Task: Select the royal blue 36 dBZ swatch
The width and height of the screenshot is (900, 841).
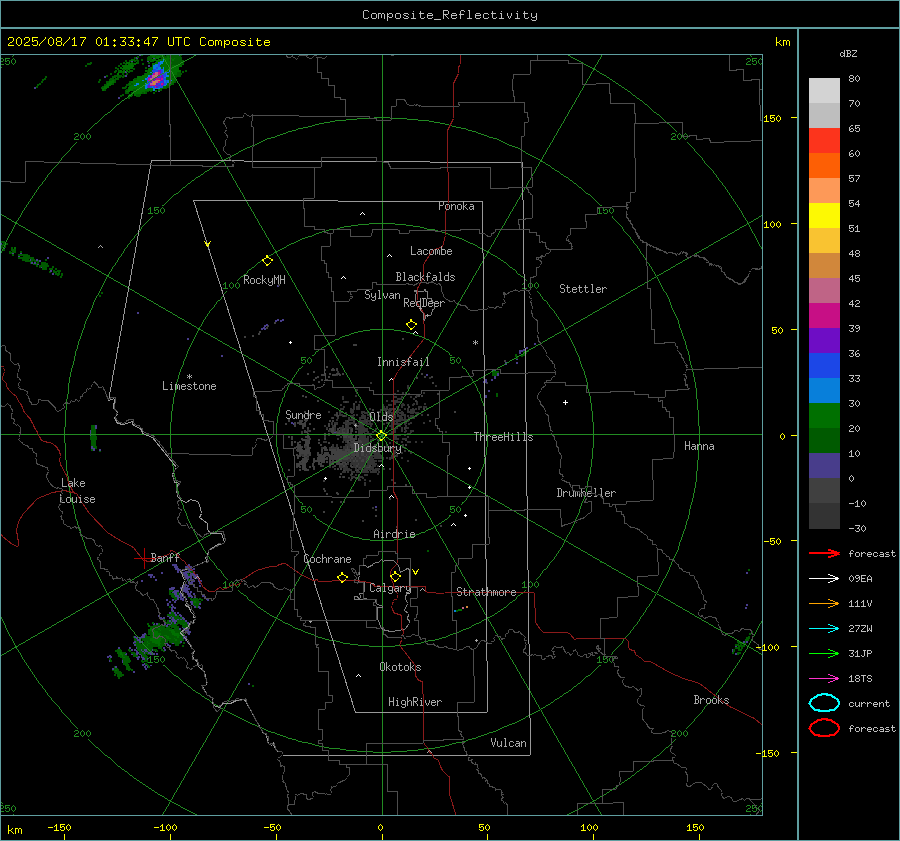Action: point(824,365)
